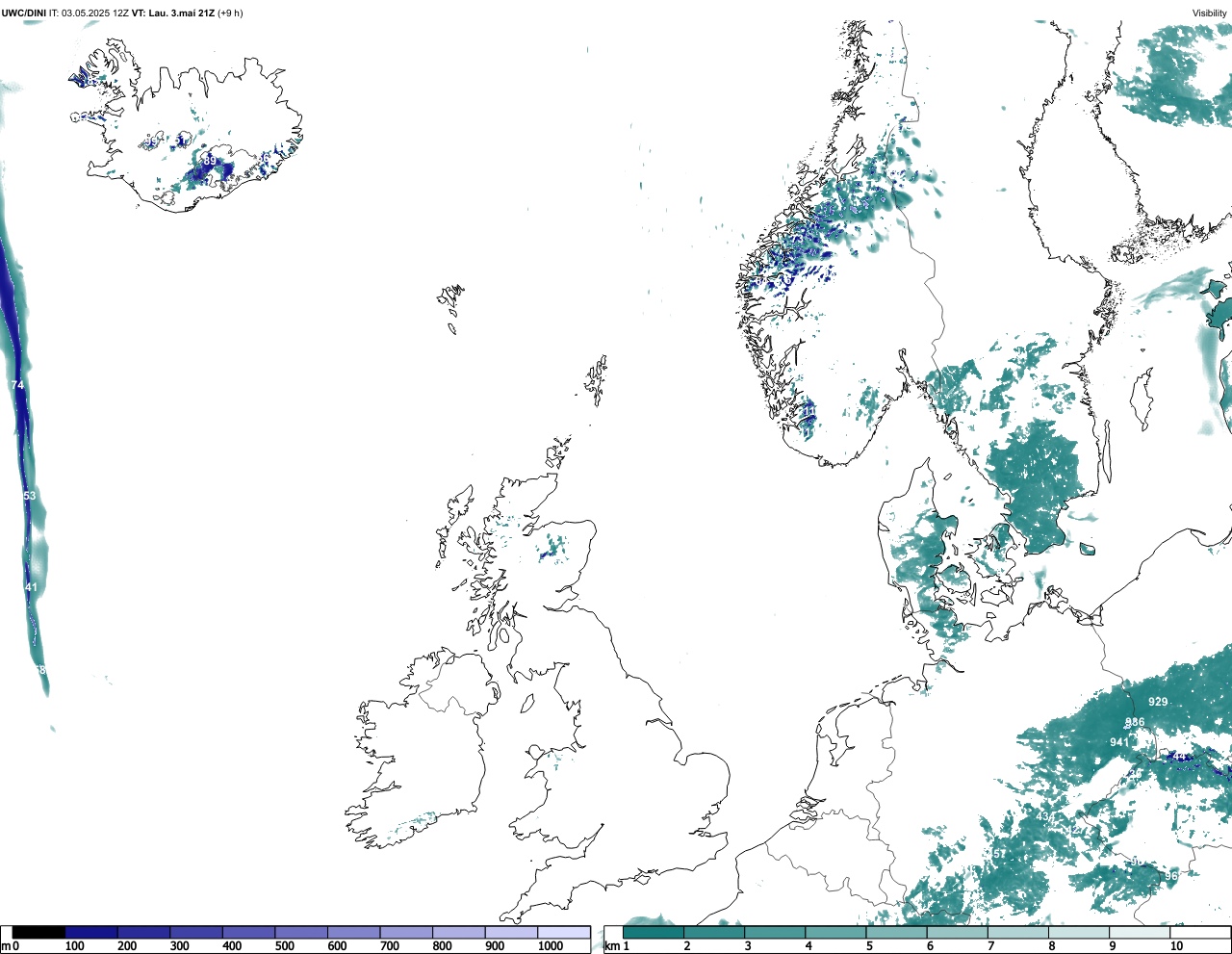Screen dimensions: 1232x954
Task: Click the '74' value on western fog band
Action: [17, 385]
